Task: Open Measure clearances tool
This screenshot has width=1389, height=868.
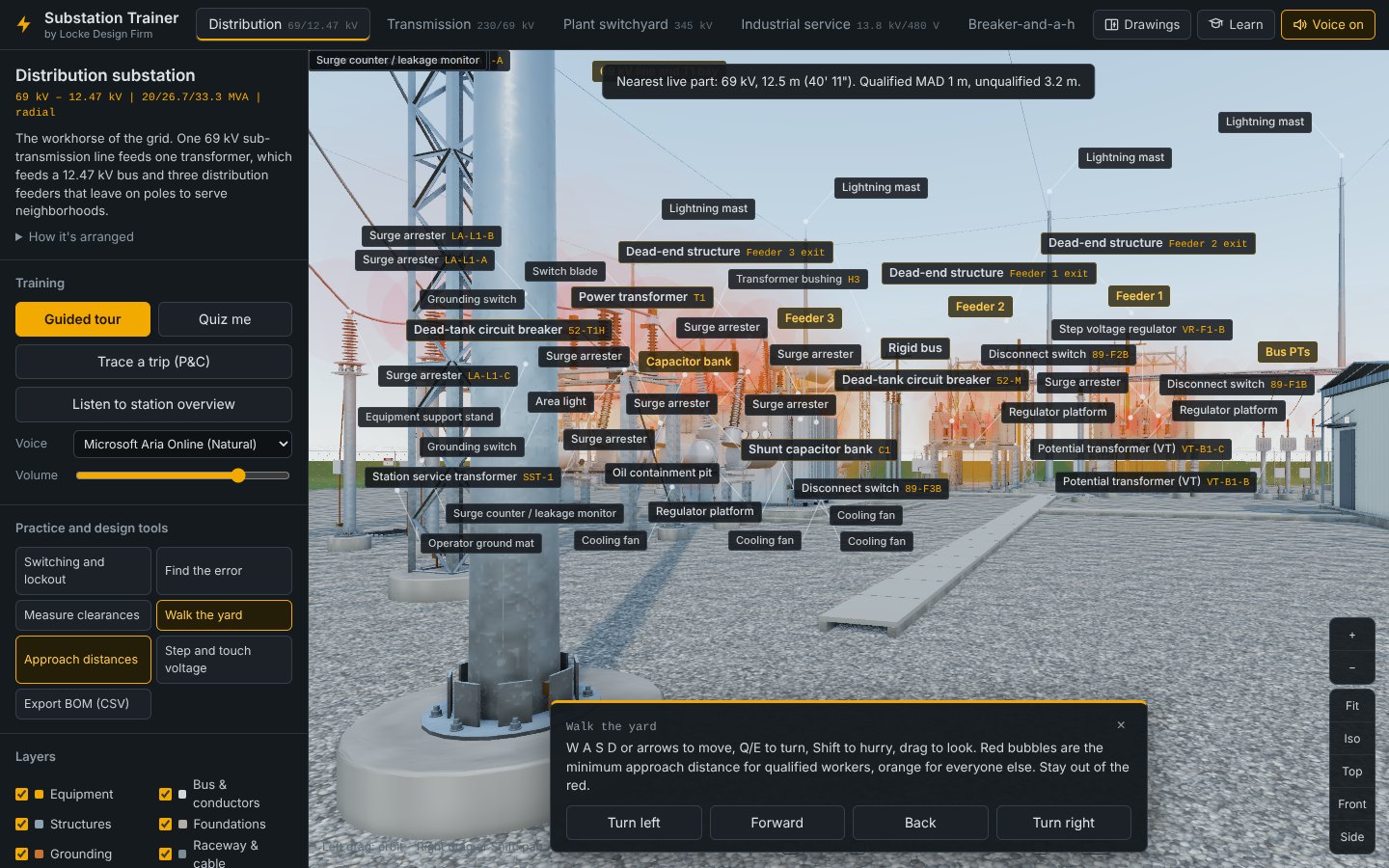Action: [83, 615]
